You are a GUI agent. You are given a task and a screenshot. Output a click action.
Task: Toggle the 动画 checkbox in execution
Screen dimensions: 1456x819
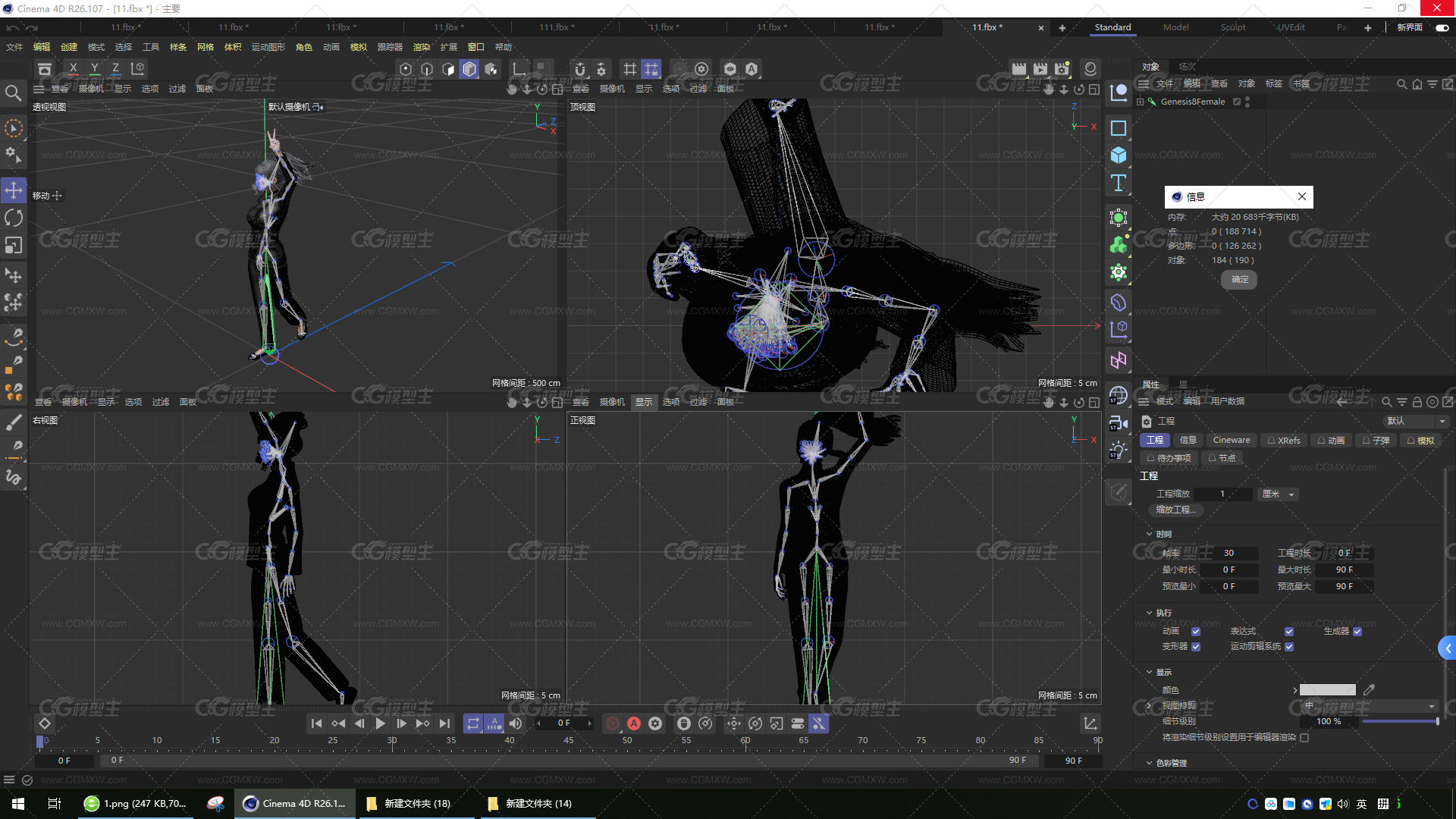pyautogui.click(x=1196, y=629)
